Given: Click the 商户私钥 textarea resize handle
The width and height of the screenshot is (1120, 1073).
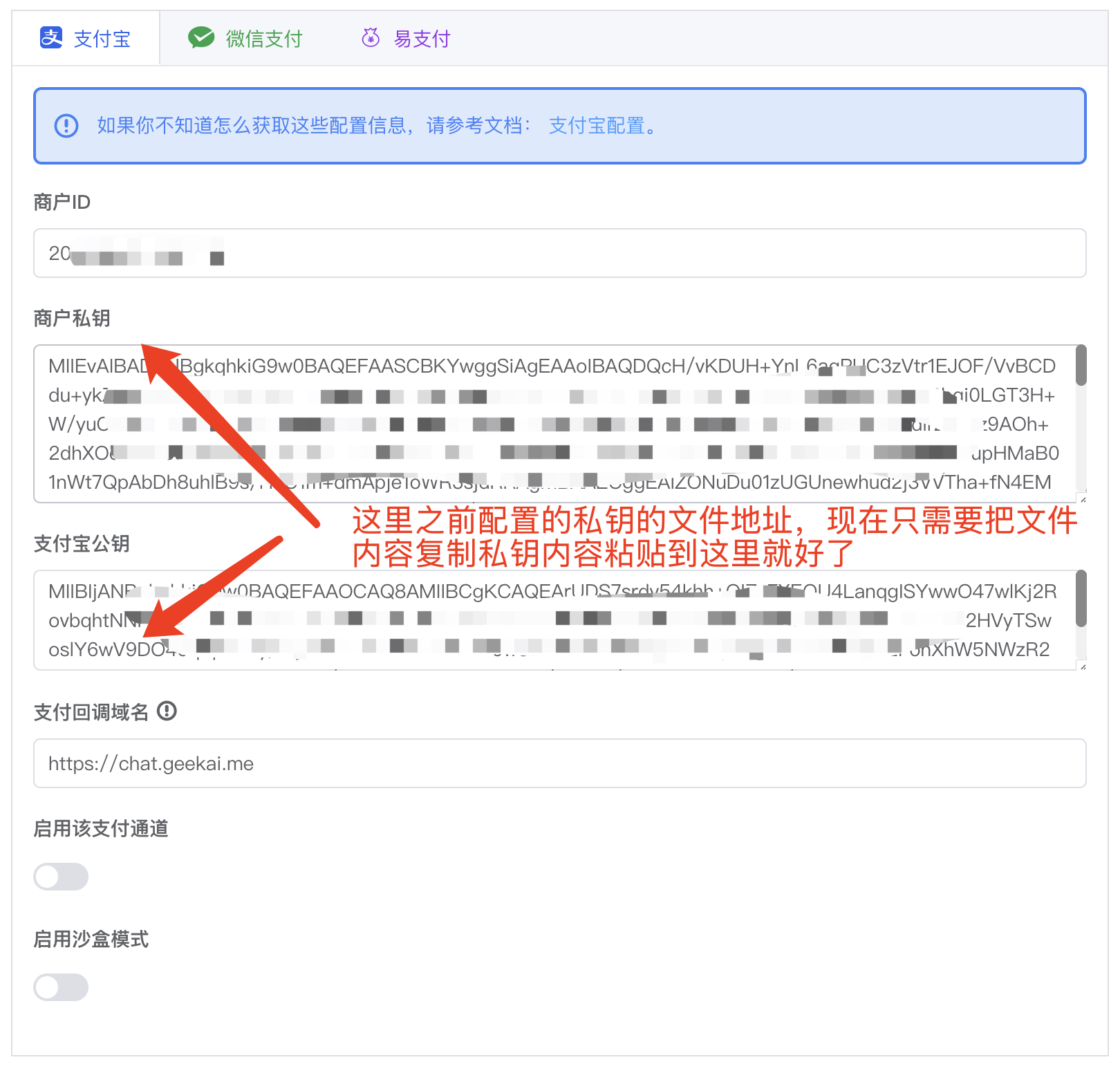Looking at the screenshot, I should 1082,498.
